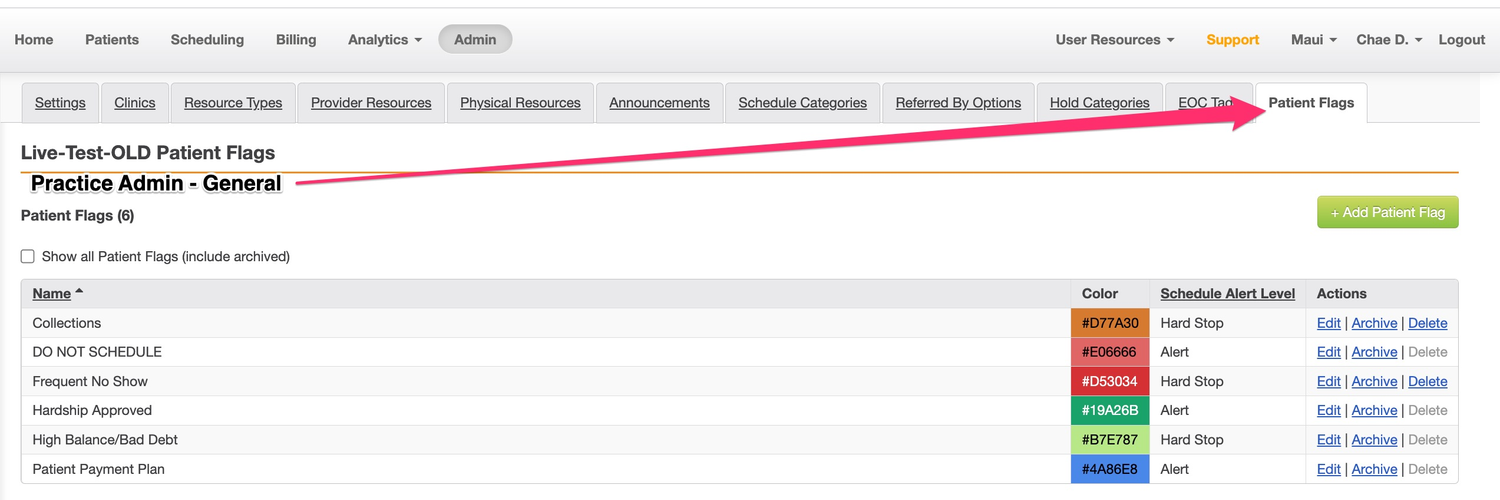This screenshot has height=500, width=1500.
Task: Switch to the Schedule Categories tab
Action: coord(802,103)
